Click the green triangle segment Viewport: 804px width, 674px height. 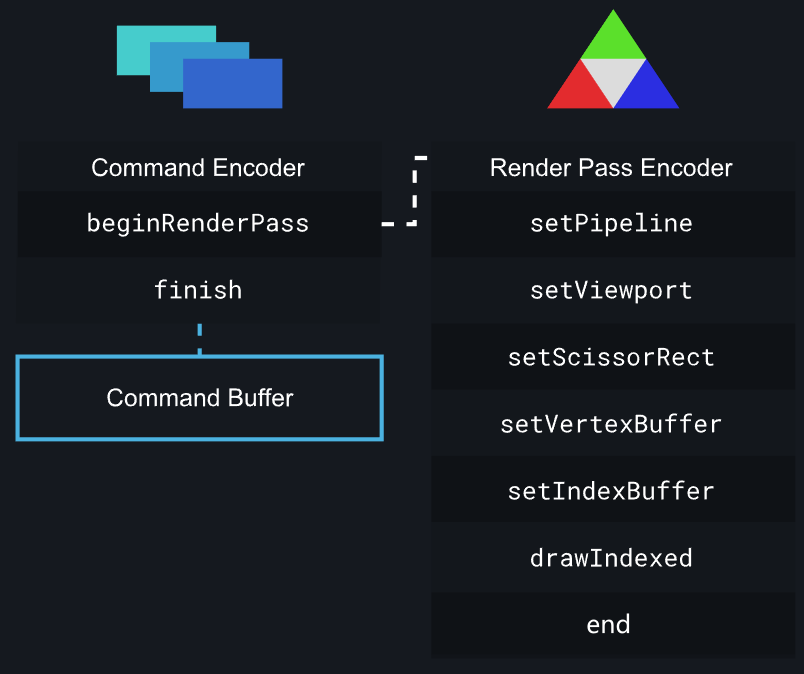(x=613, y=38)
